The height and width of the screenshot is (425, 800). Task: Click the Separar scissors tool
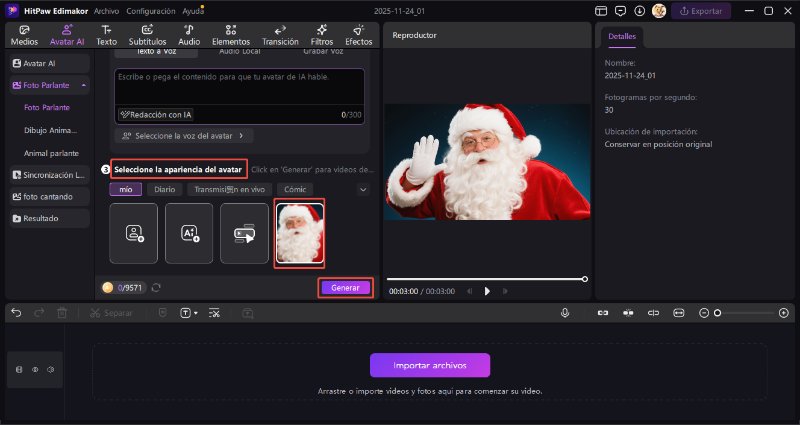[111, 313]
